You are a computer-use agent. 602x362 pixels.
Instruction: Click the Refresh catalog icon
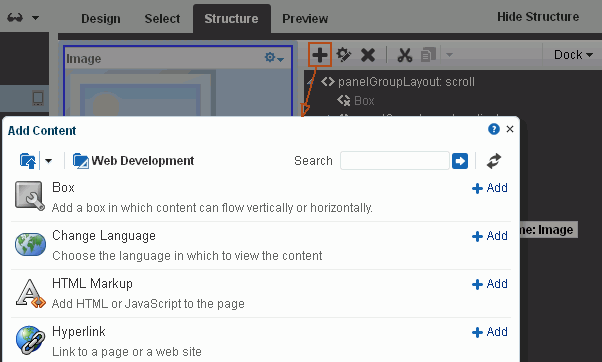coord(494,161)
